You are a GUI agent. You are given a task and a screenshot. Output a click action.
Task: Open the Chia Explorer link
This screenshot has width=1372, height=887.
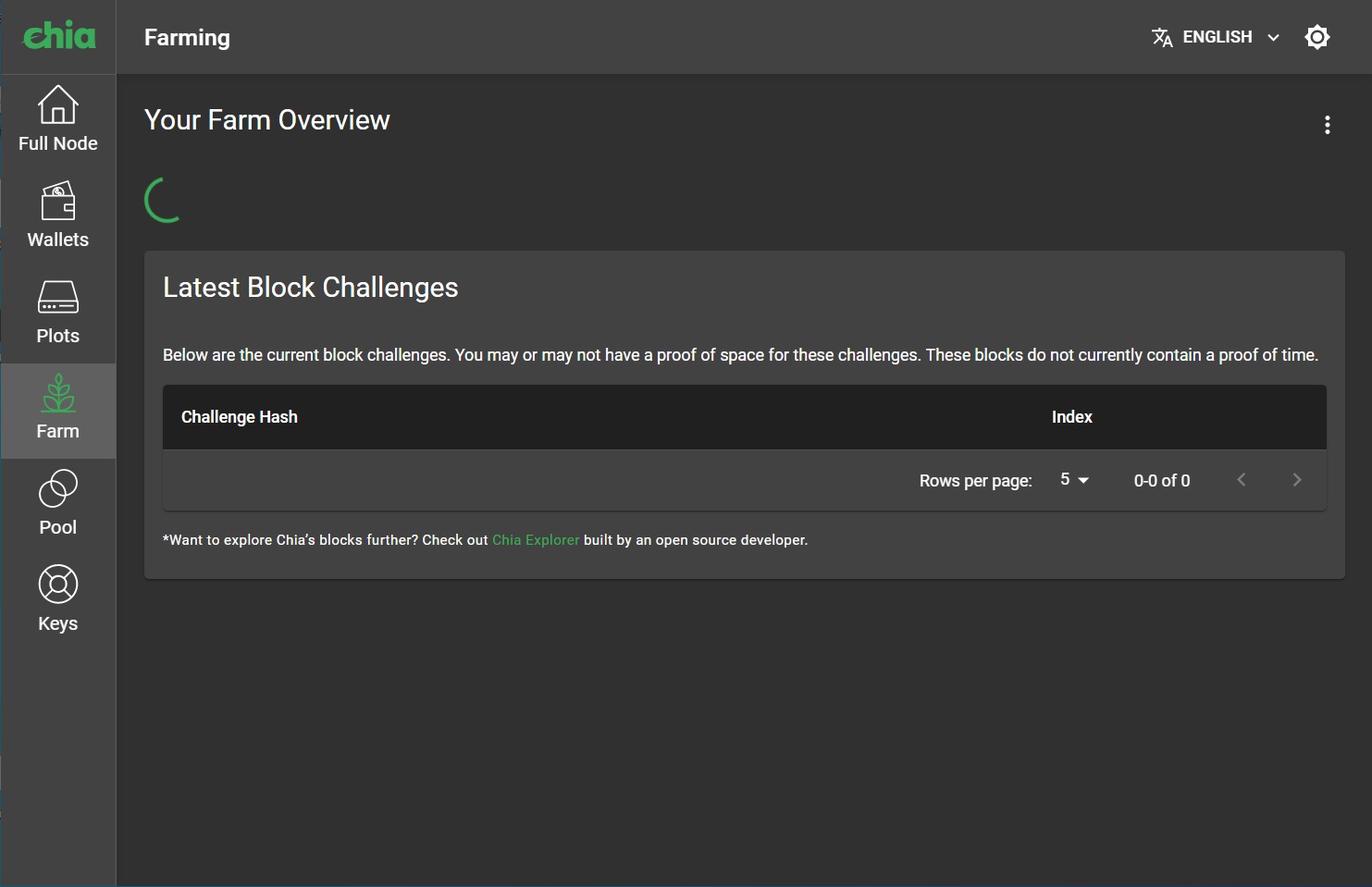click(x=536, y=540)
